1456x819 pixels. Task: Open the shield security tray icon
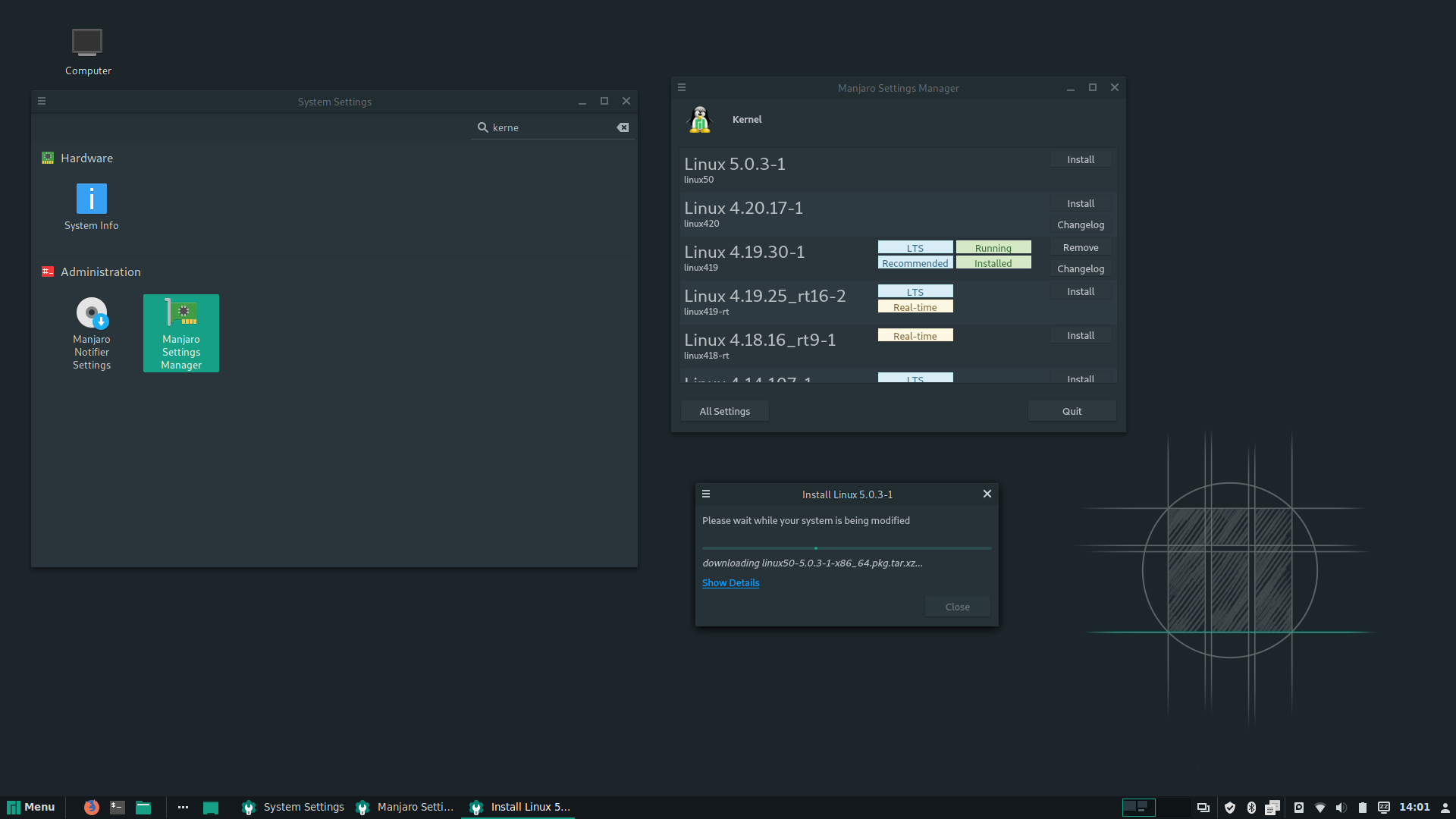(x=1230, y=808)
